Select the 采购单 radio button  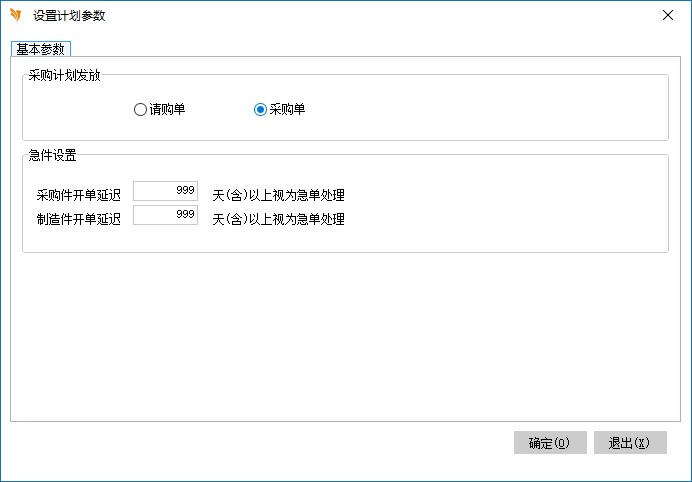pos(261,110)
